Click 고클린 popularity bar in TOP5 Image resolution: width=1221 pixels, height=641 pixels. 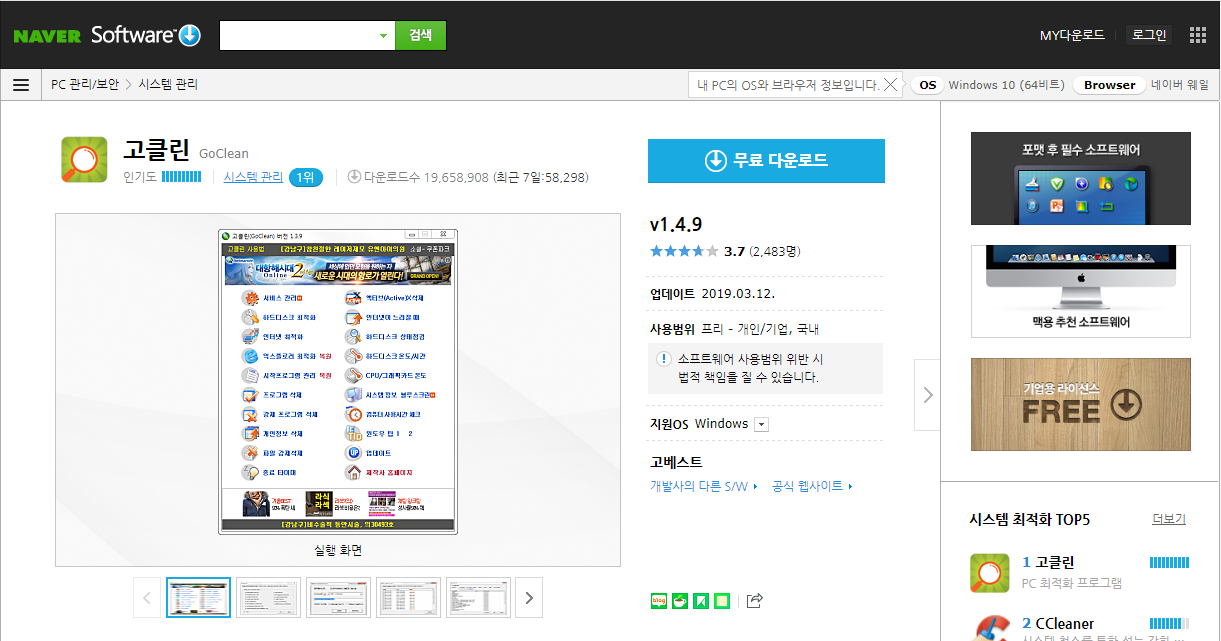click(1169, 563)
